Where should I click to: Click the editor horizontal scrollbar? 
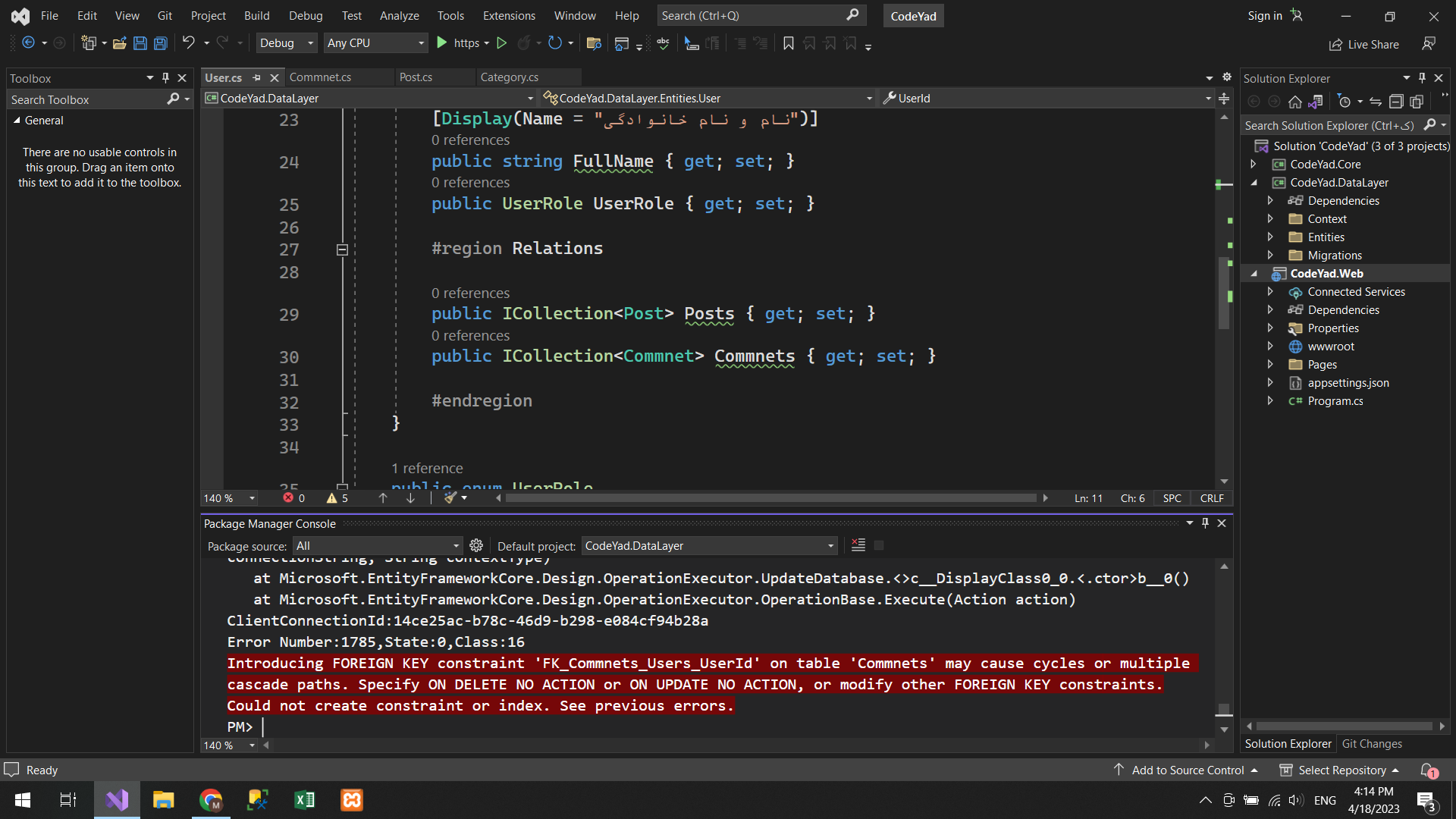770,498
